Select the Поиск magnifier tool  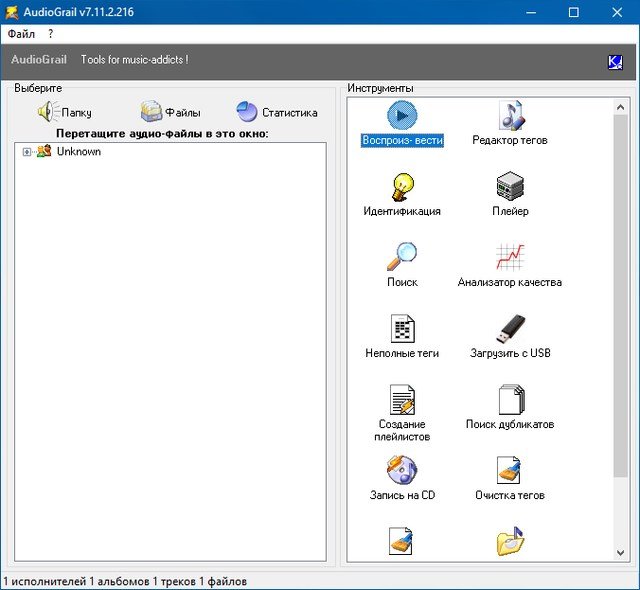pos(401,257)
